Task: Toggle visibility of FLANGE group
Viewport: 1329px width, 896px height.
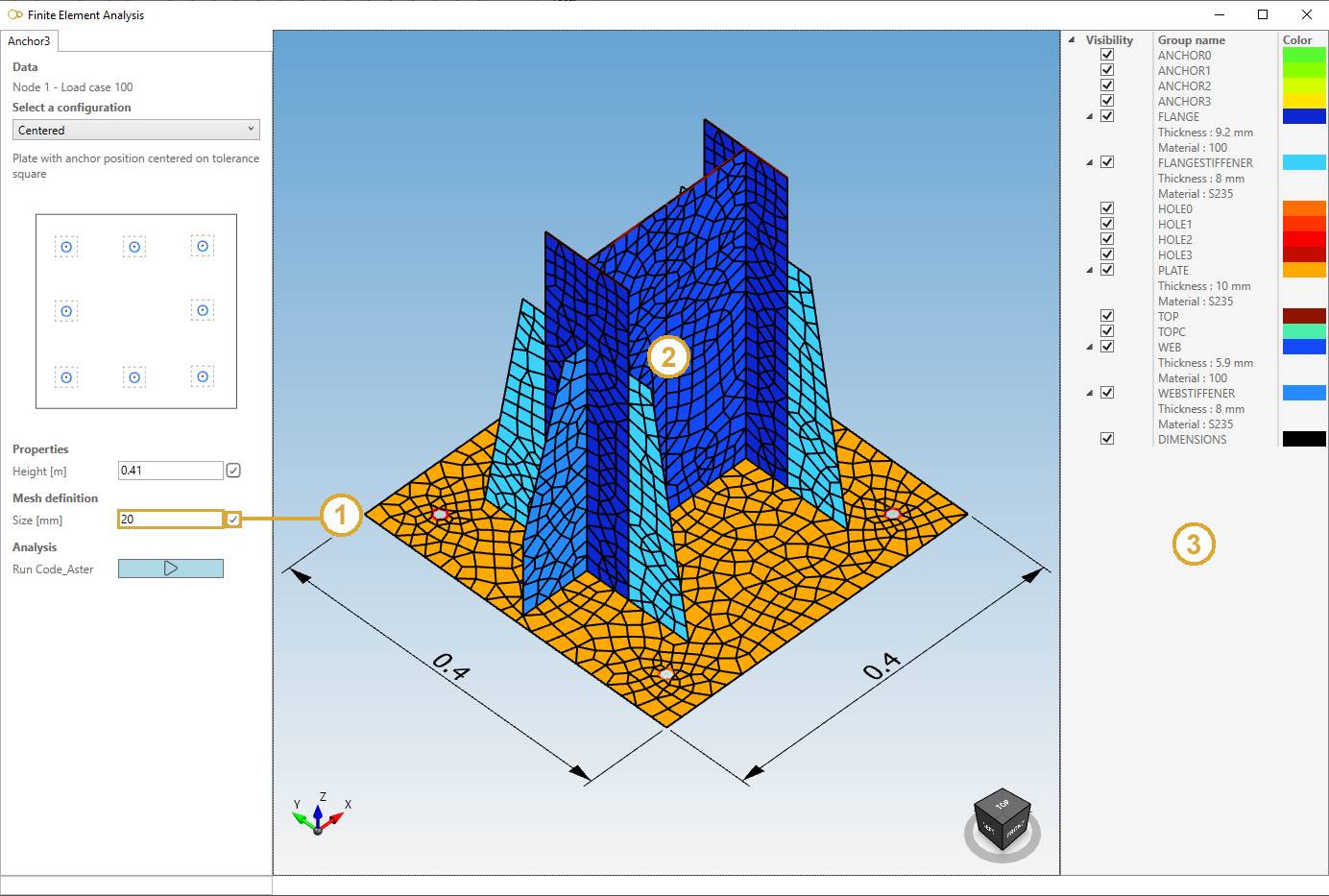Action: point(1107,116)
